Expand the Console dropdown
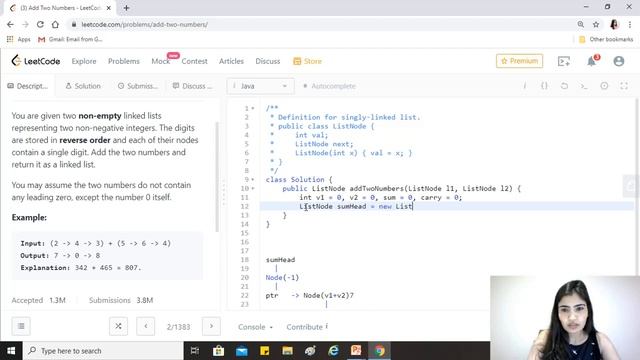The image size is (640, 360). [256, 327]
